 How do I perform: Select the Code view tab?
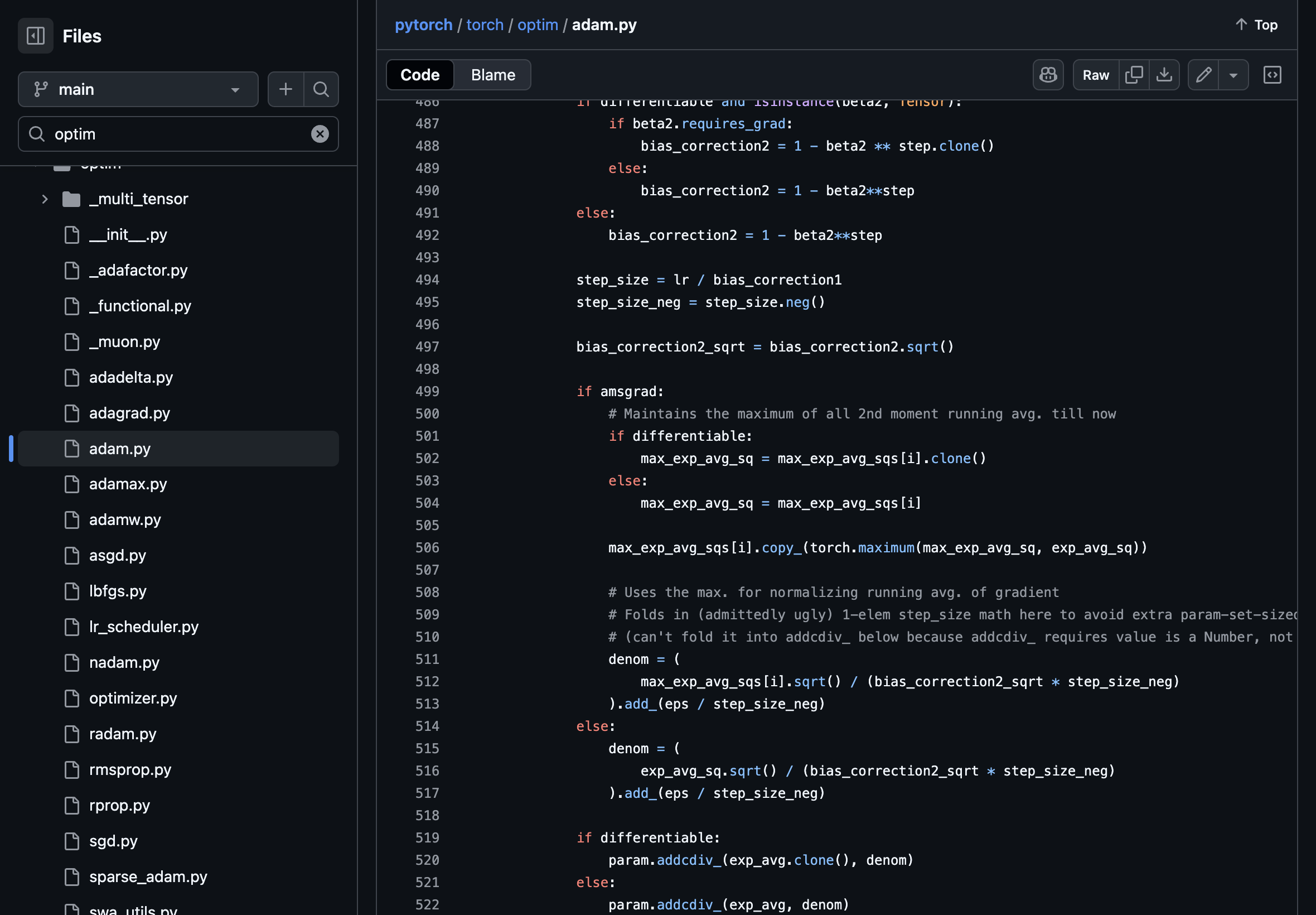(419, 75)
